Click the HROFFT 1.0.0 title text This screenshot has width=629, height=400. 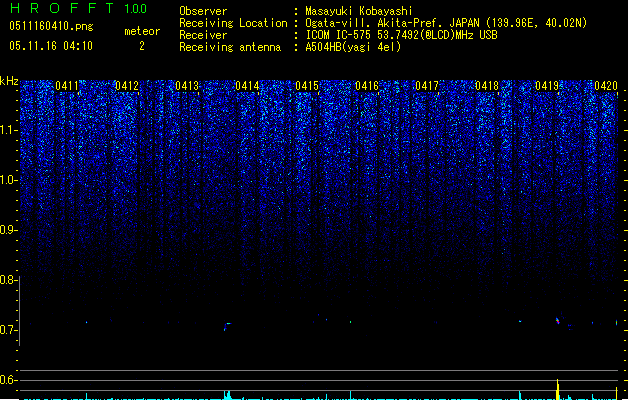[78, 8]
